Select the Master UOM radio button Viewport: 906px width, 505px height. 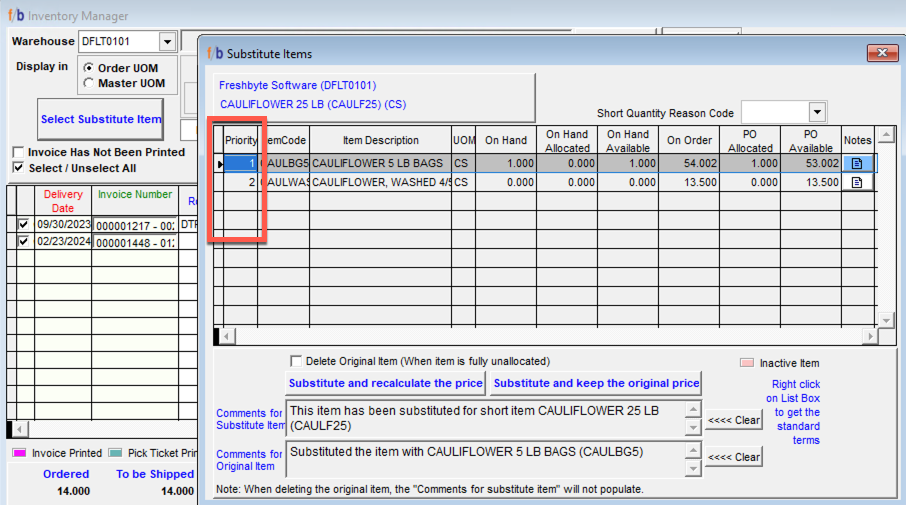click(89, 83)
